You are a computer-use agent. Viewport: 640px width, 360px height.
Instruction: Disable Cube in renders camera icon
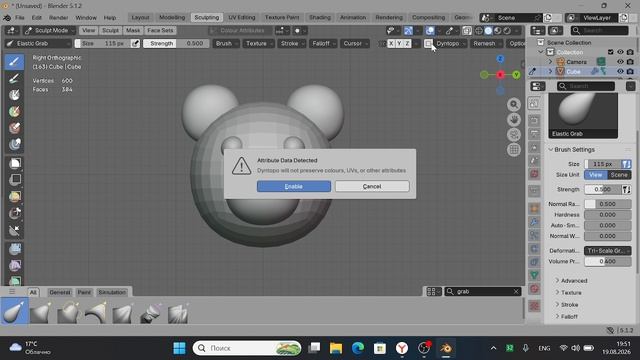(630, 71)
